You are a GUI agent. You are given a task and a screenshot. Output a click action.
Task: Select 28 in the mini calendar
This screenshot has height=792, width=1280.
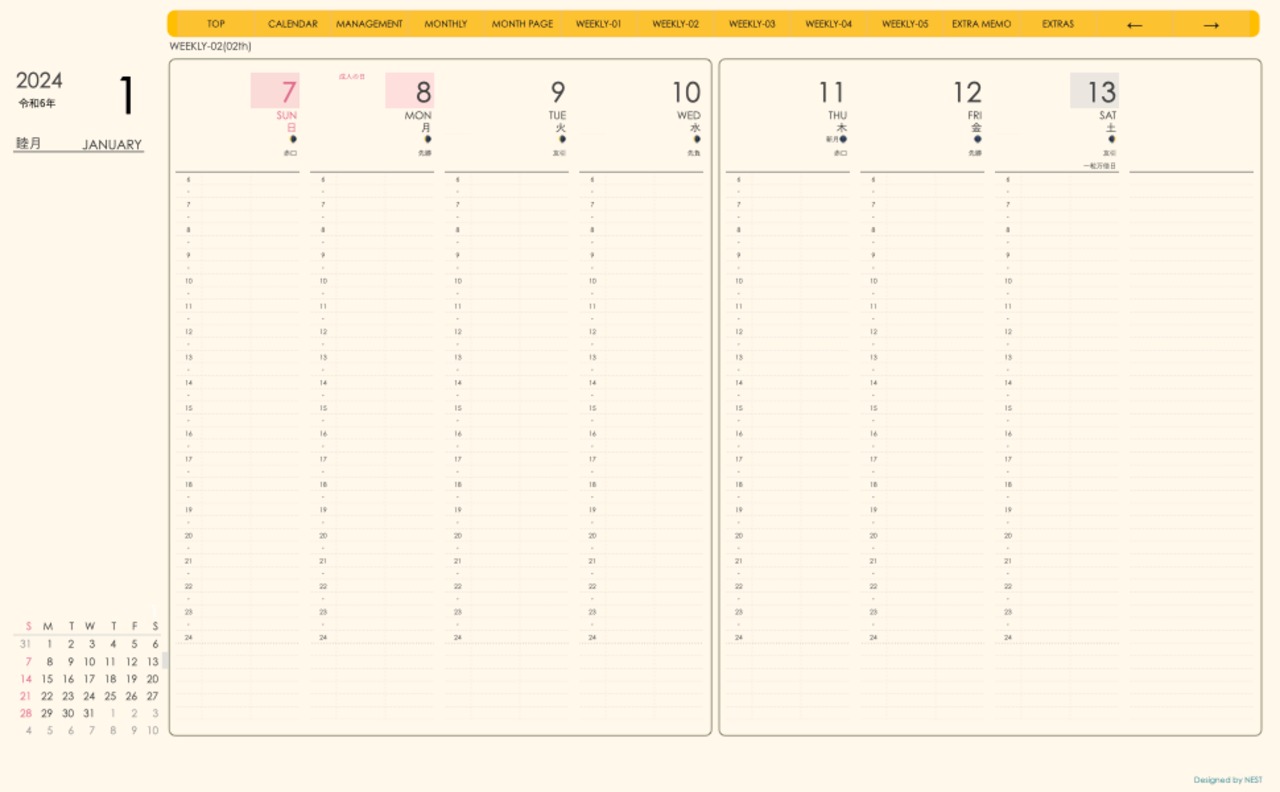[x=26, y=713]
